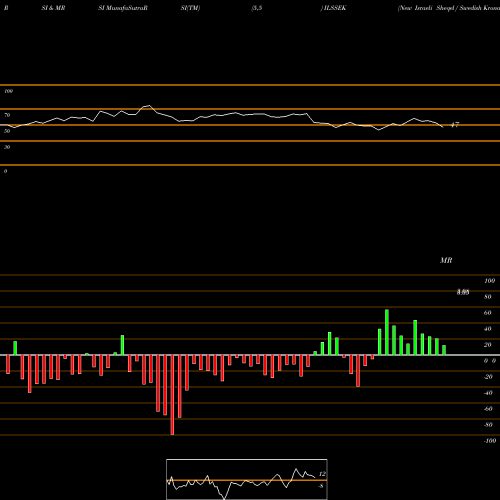Click the tallest green MR histogram bar

tap(387, 332)
